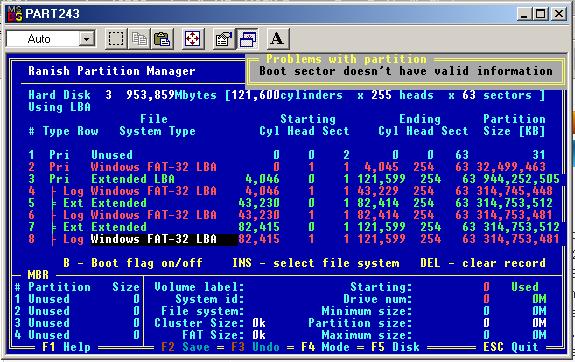Screen dimensions: 575x362
Task: Click 'Volume label:' field label
Action: click(x=199, y=287)
